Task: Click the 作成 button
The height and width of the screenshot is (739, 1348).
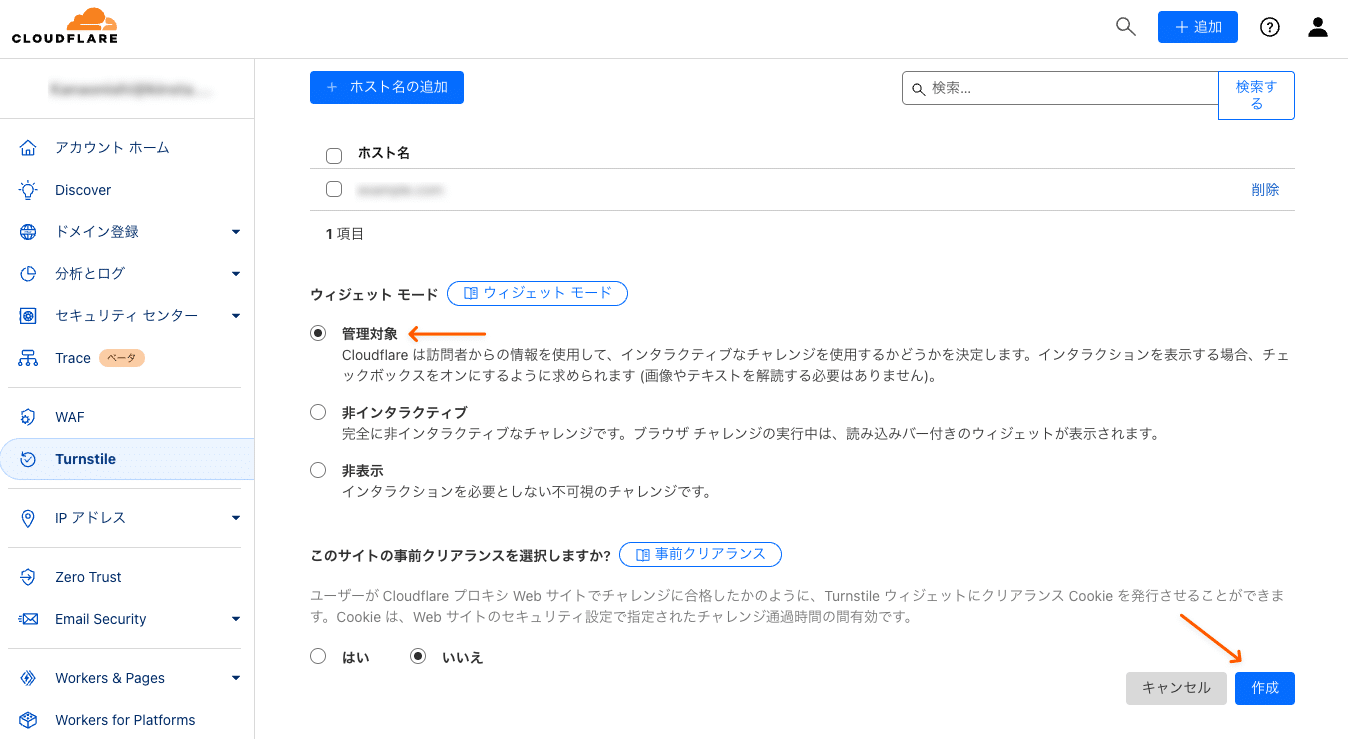Action: click(1264, 688)
